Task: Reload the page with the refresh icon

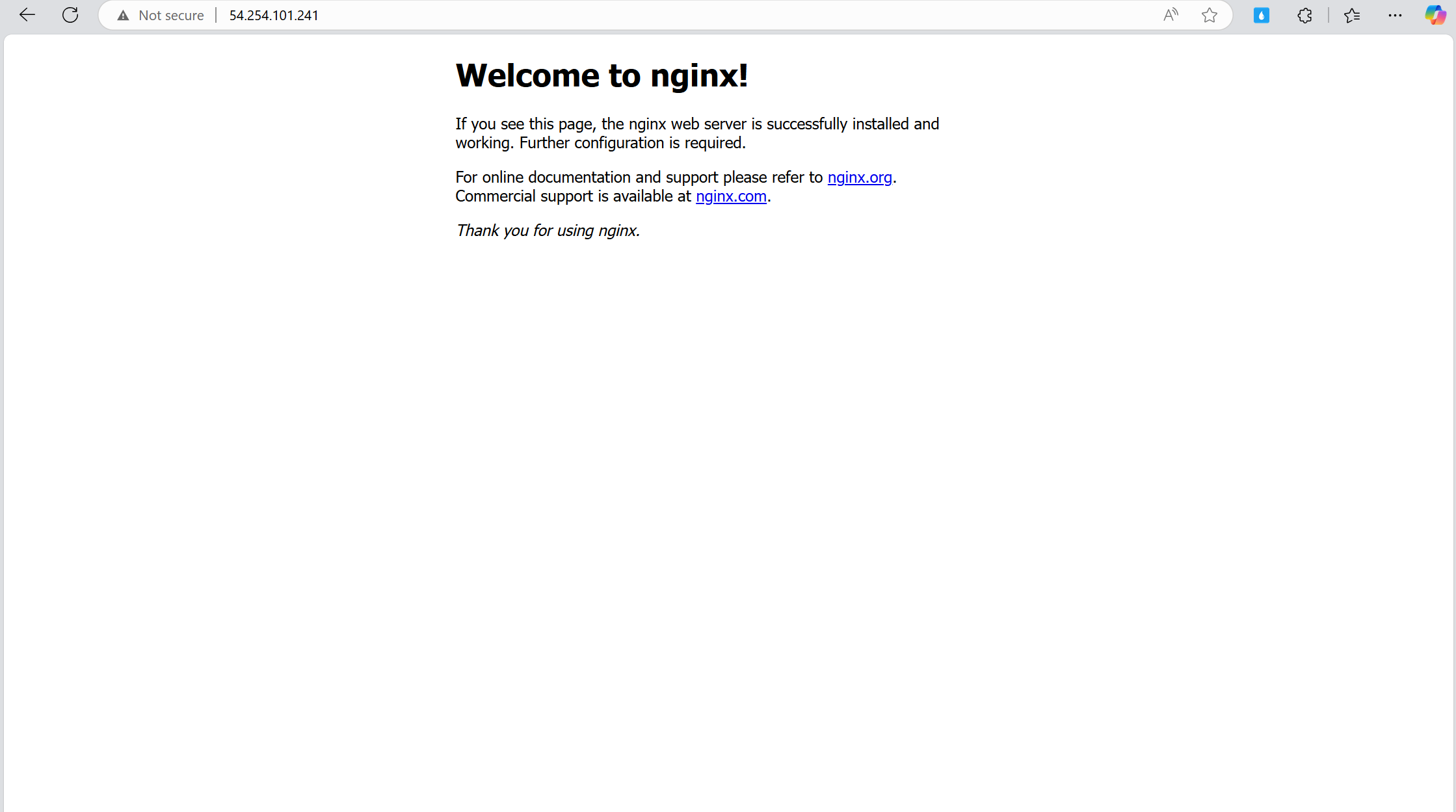Action: (x=70, y=15)
